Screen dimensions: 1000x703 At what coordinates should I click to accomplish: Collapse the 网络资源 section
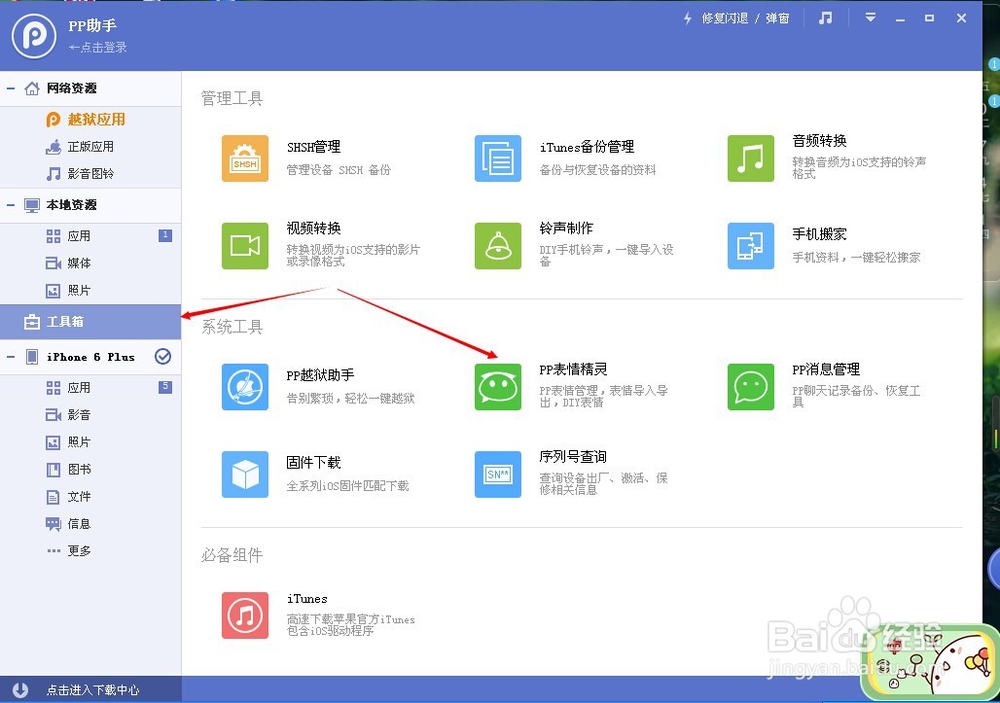tap(11, 88)
